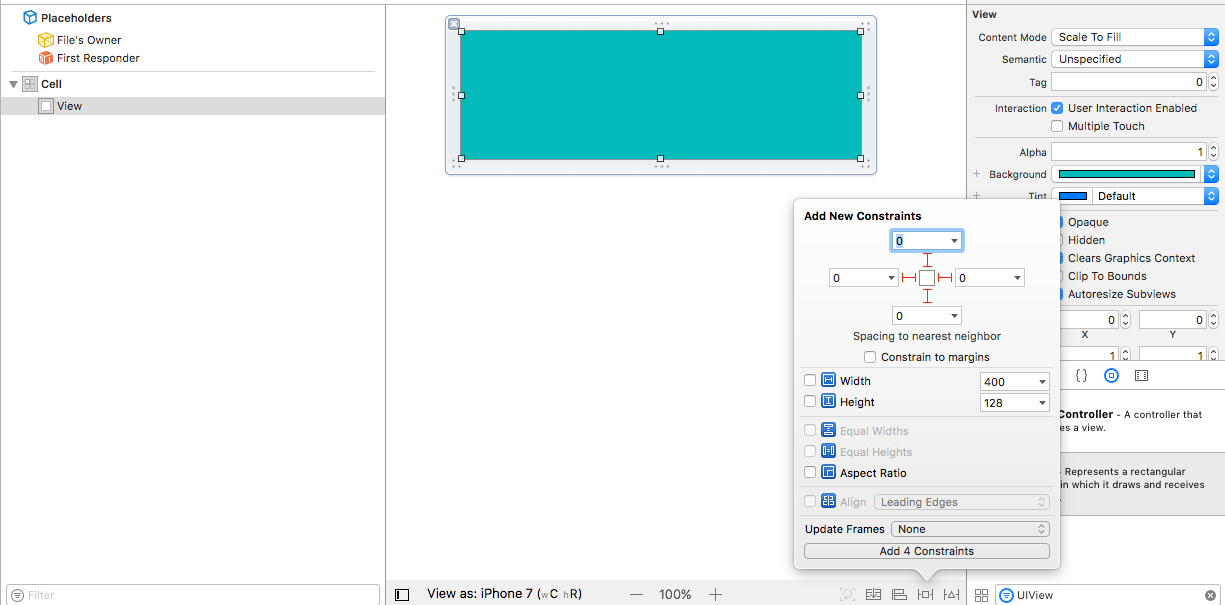Click the 100% zoom level label
Screen dimensions: 1225x605
tap(675, 594)
